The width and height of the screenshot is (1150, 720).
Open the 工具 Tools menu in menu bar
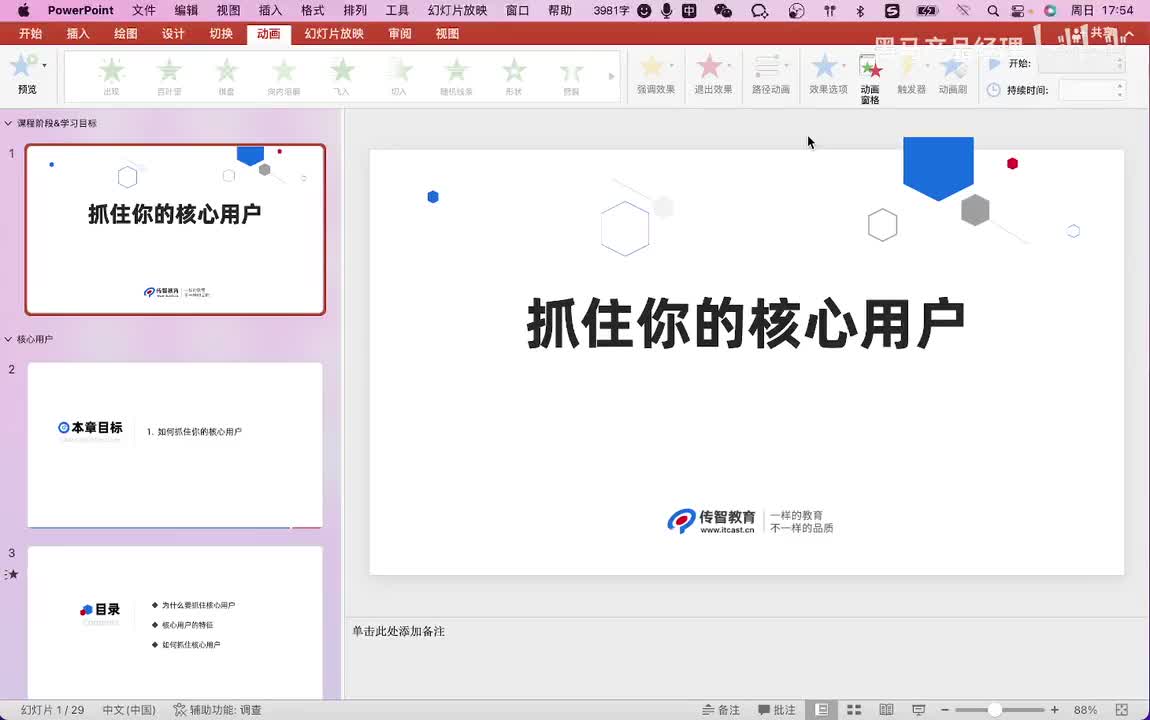coord(397,10)
